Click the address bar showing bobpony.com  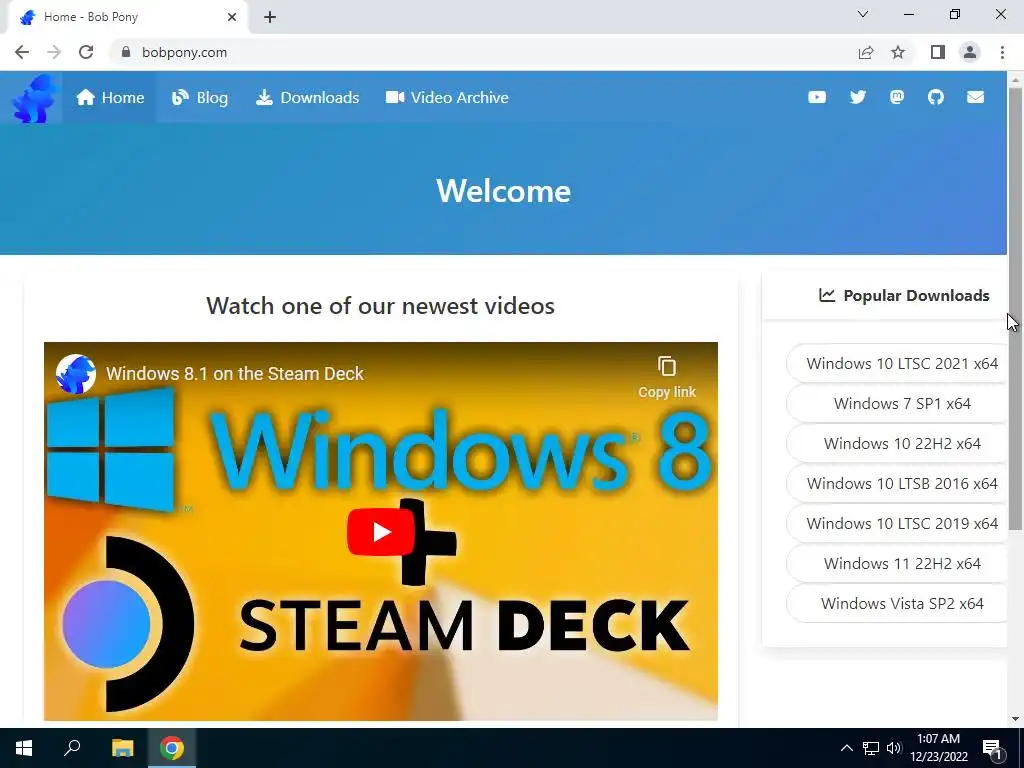coord(483,52)
